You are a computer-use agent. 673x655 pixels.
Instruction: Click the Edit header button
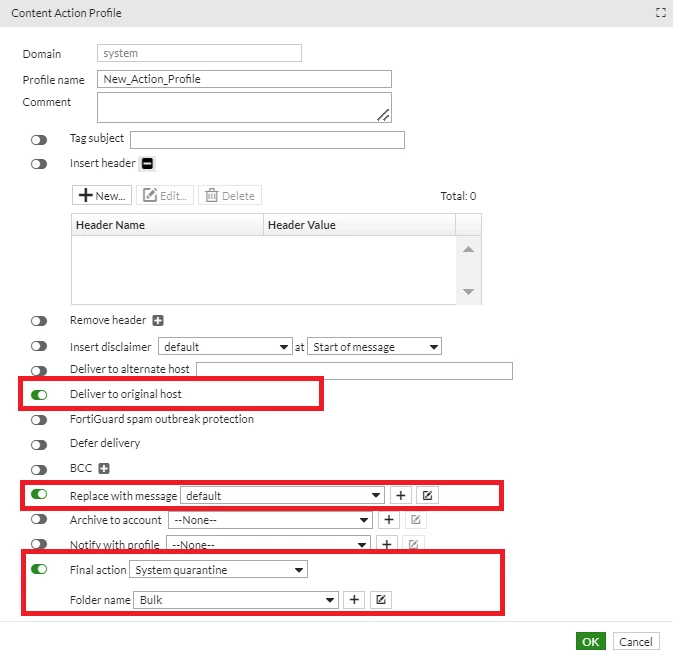(165, 195)
